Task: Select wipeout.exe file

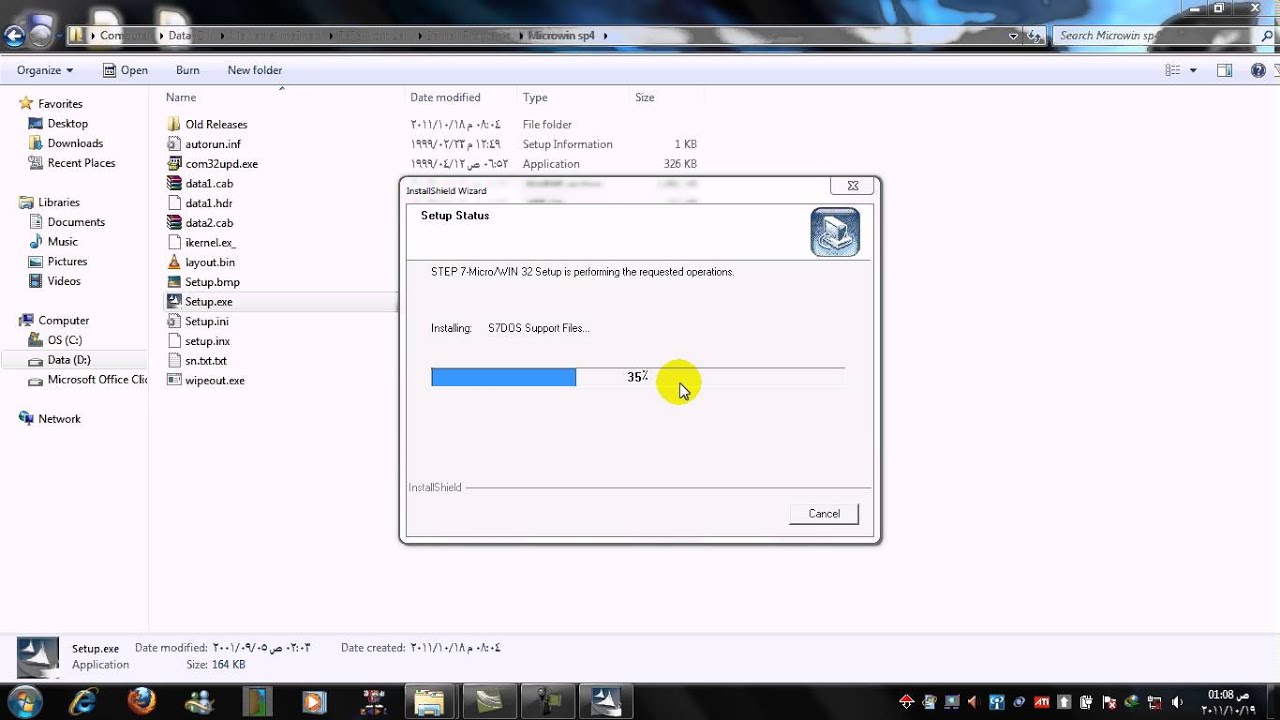Action: point(215,380)
